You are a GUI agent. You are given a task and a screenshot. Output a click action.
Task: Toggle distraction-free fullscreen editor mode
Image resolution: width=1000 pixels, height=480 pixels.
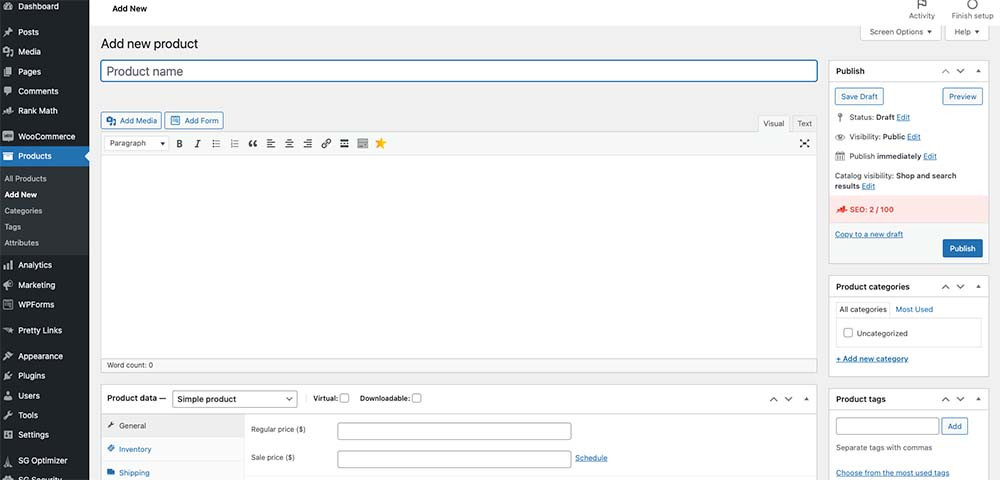[x=804, y=144]
